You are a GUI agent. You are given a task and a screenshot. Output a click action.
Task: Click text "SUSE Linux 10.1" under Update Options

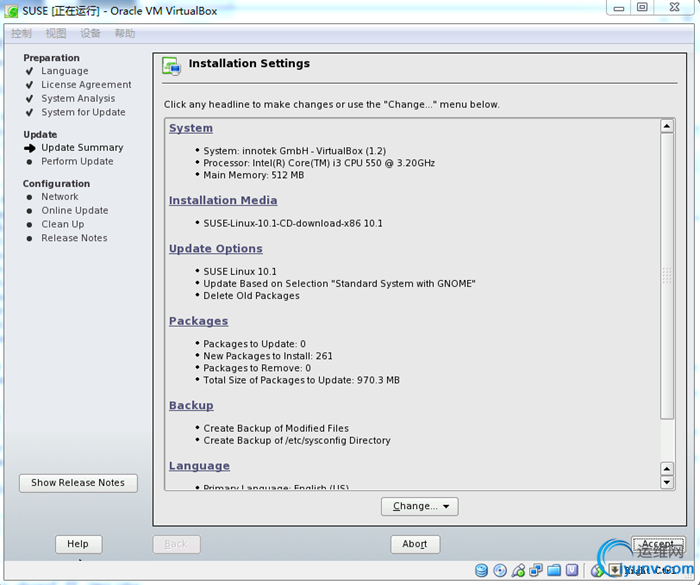coord(240,272)
